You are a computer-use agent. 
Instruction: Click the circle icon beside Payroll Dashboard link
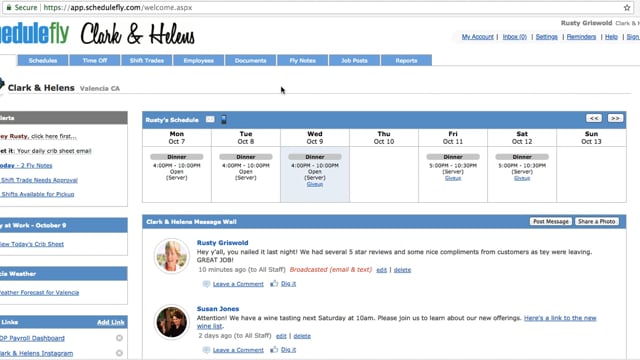[x=119, y=338]
